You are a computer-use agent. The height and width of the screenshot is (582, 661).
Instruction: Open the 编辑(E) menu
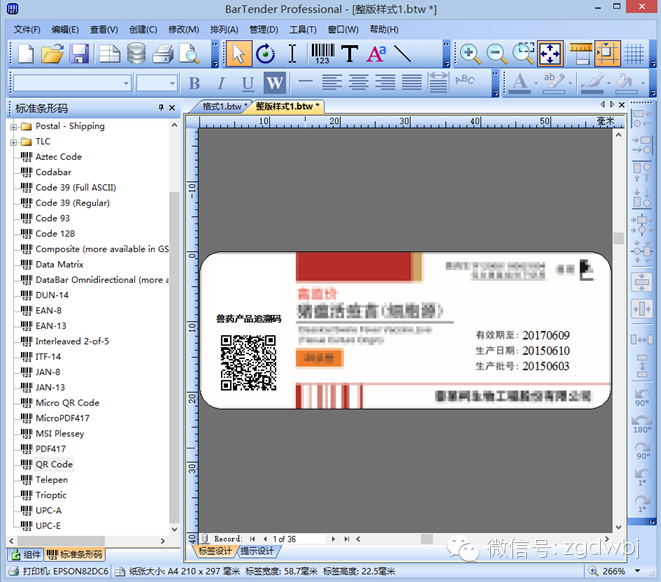(65, 30)
